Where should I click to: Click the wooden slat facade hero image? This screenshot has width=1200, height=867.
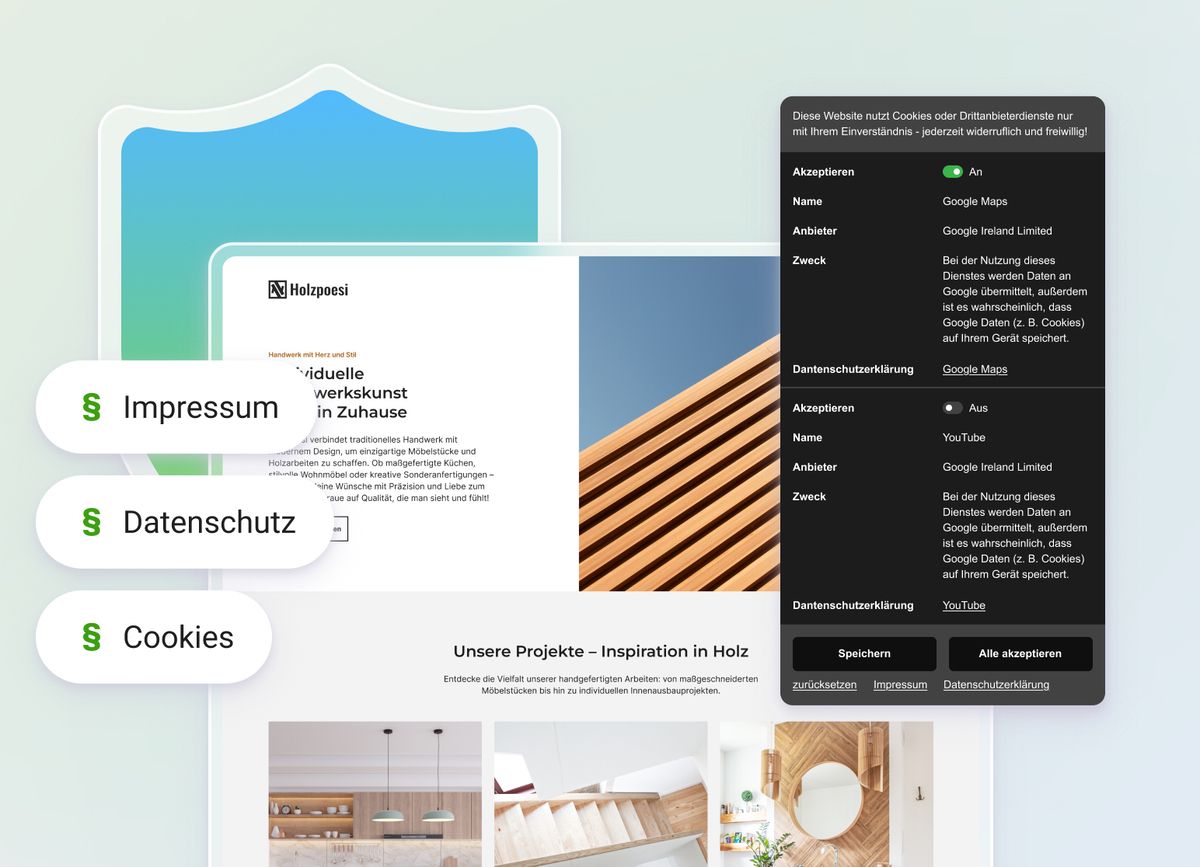tap(679, 424)
